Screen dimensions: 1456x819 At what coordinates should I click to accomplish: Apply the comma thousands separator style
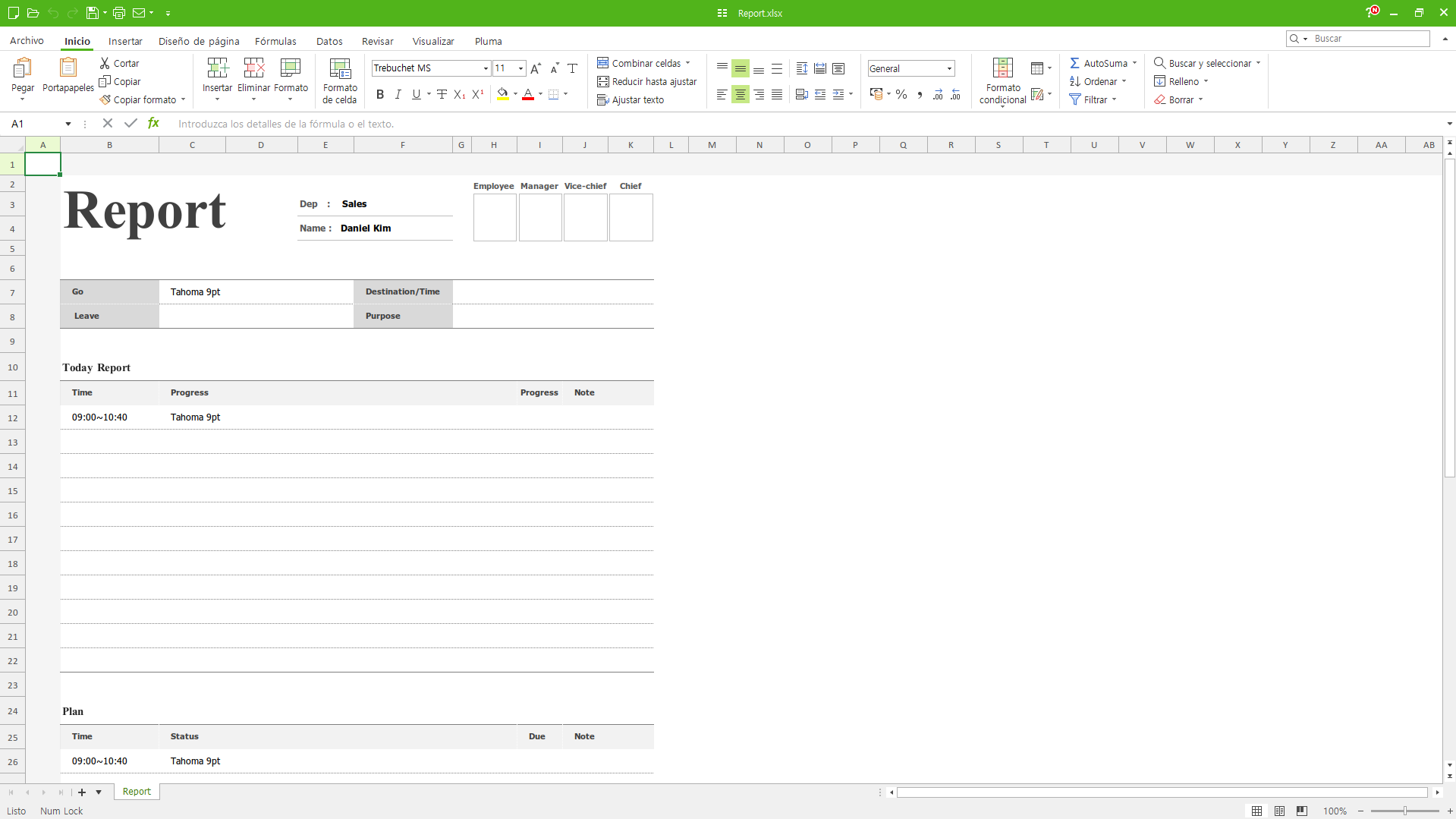[920, 94]
